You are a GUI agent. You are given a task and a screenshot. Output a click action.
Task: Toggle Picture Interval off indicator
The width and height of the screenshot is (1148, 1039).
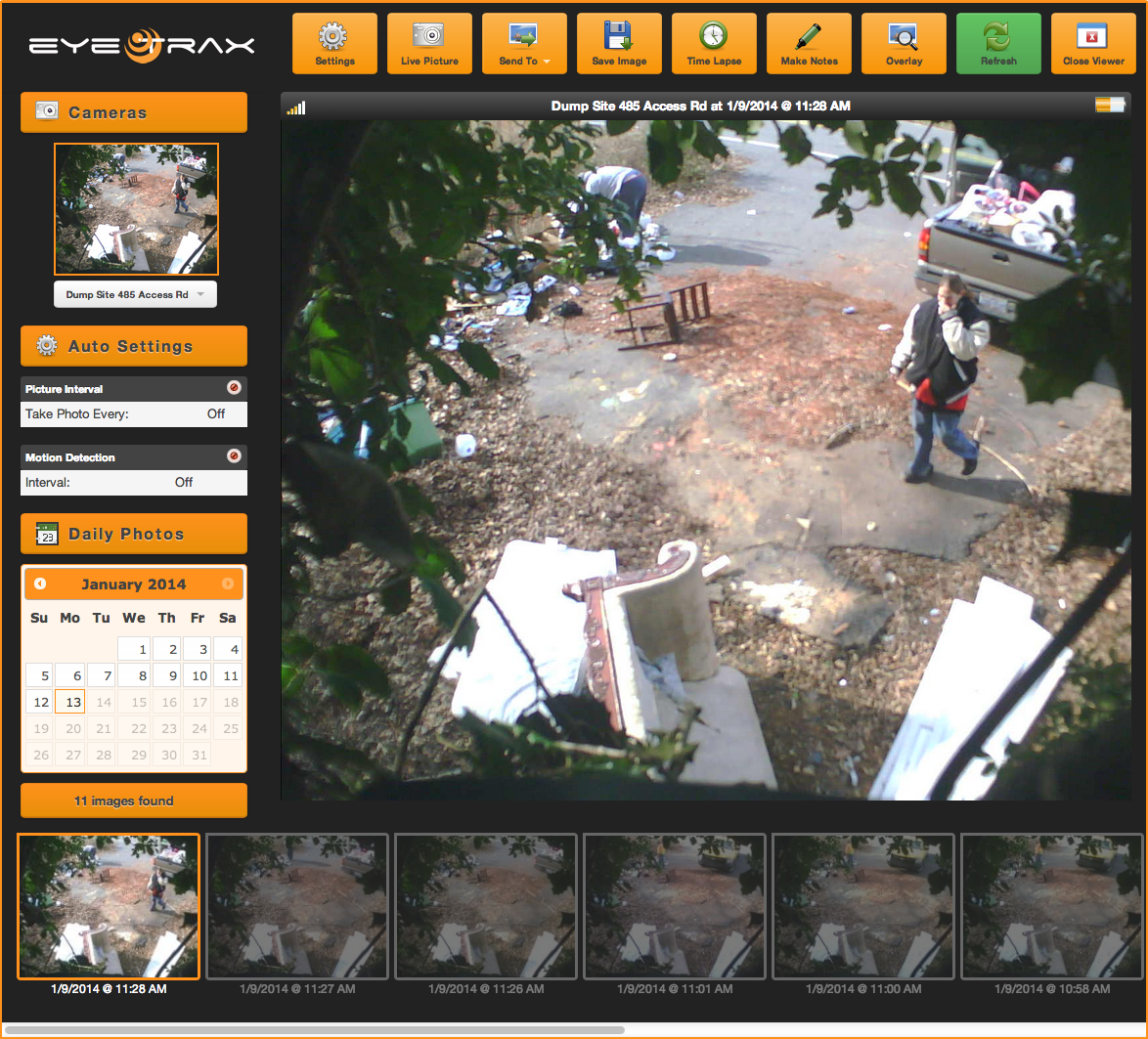pyautogui.click(x=234, y=387)
